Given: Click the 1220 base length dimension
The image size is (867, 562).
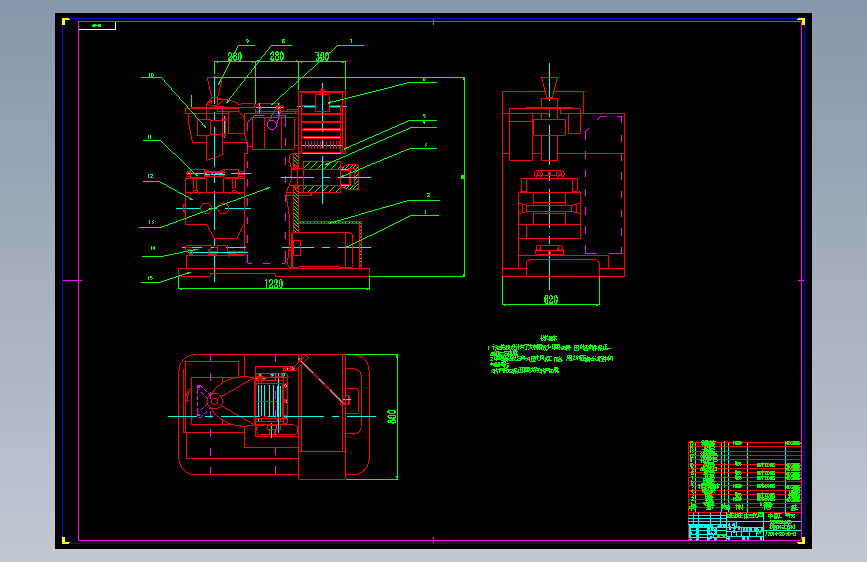Looking at the screenshot, I should (x=274, y=284).
